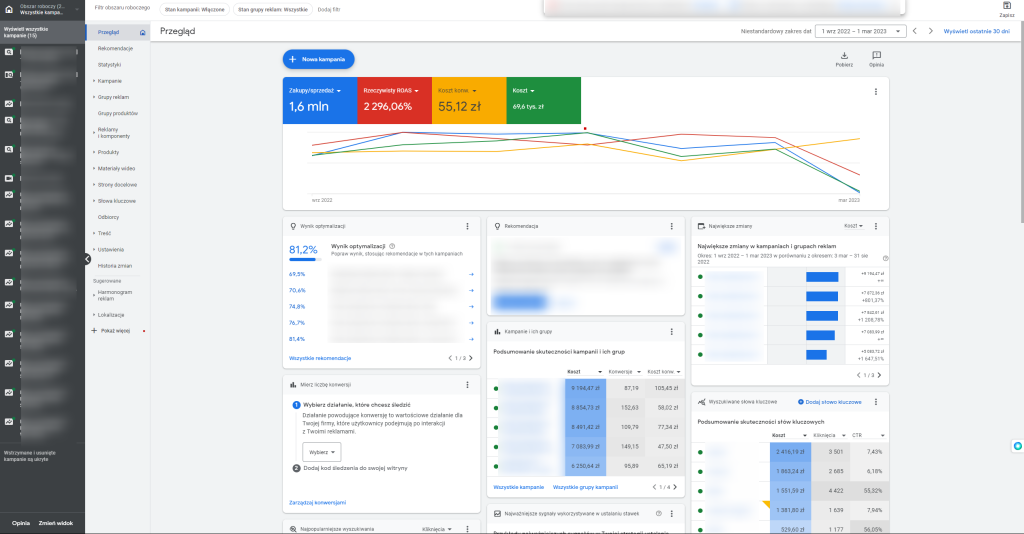
Task: Open Wszystkie rekomendacje link
Action: [x=320, y=358]
